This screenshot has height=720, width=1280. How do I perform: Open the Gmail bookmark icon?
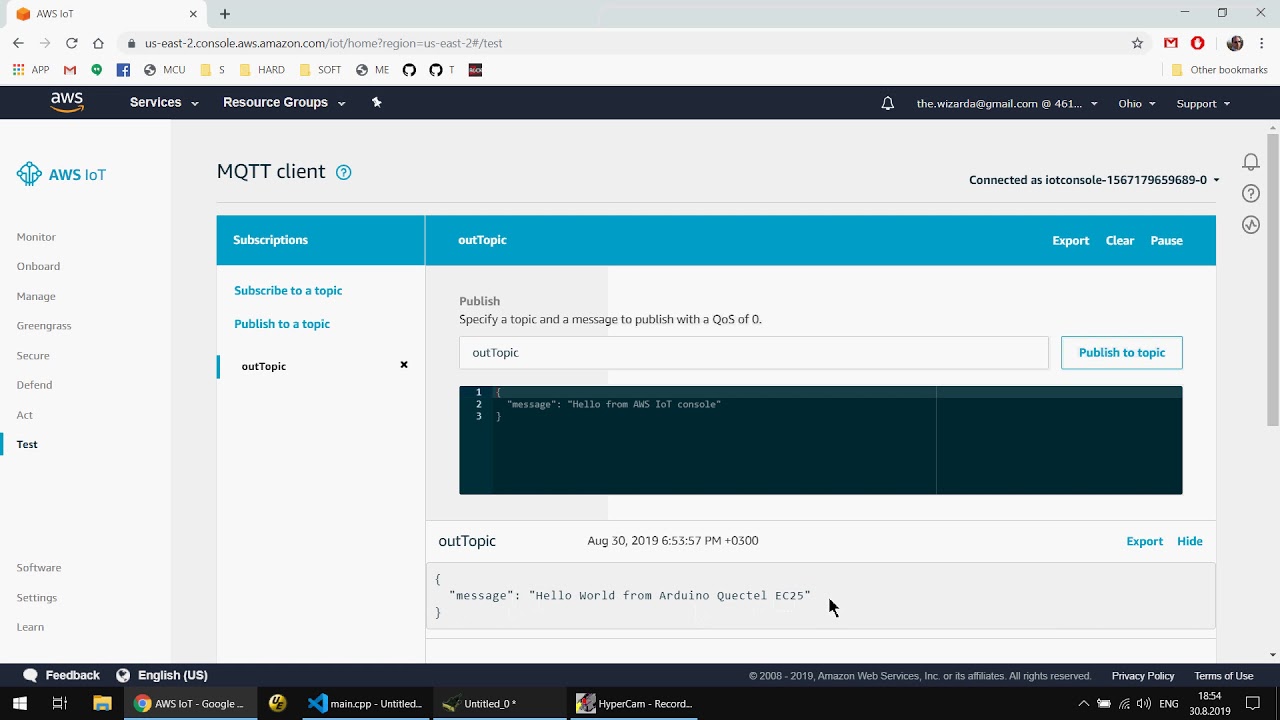(70, 70)
